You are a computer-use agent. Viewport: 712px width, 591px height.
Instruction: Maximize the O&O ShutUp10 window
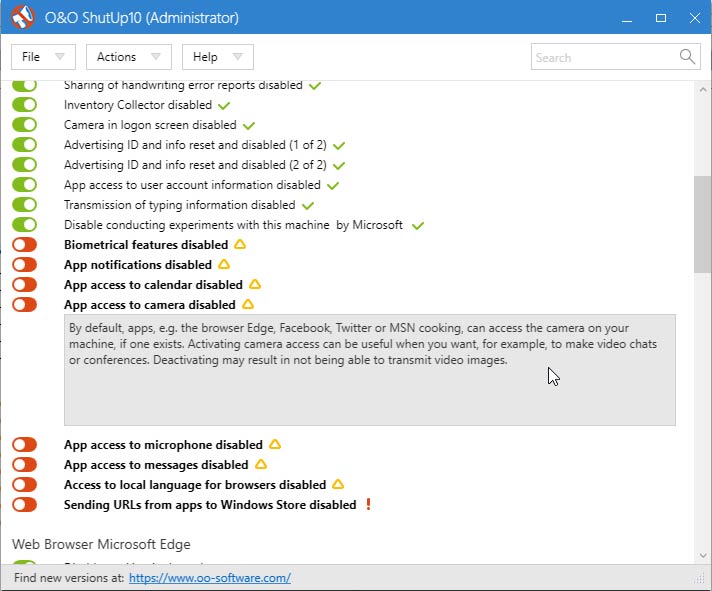click(x=661, y=18)
